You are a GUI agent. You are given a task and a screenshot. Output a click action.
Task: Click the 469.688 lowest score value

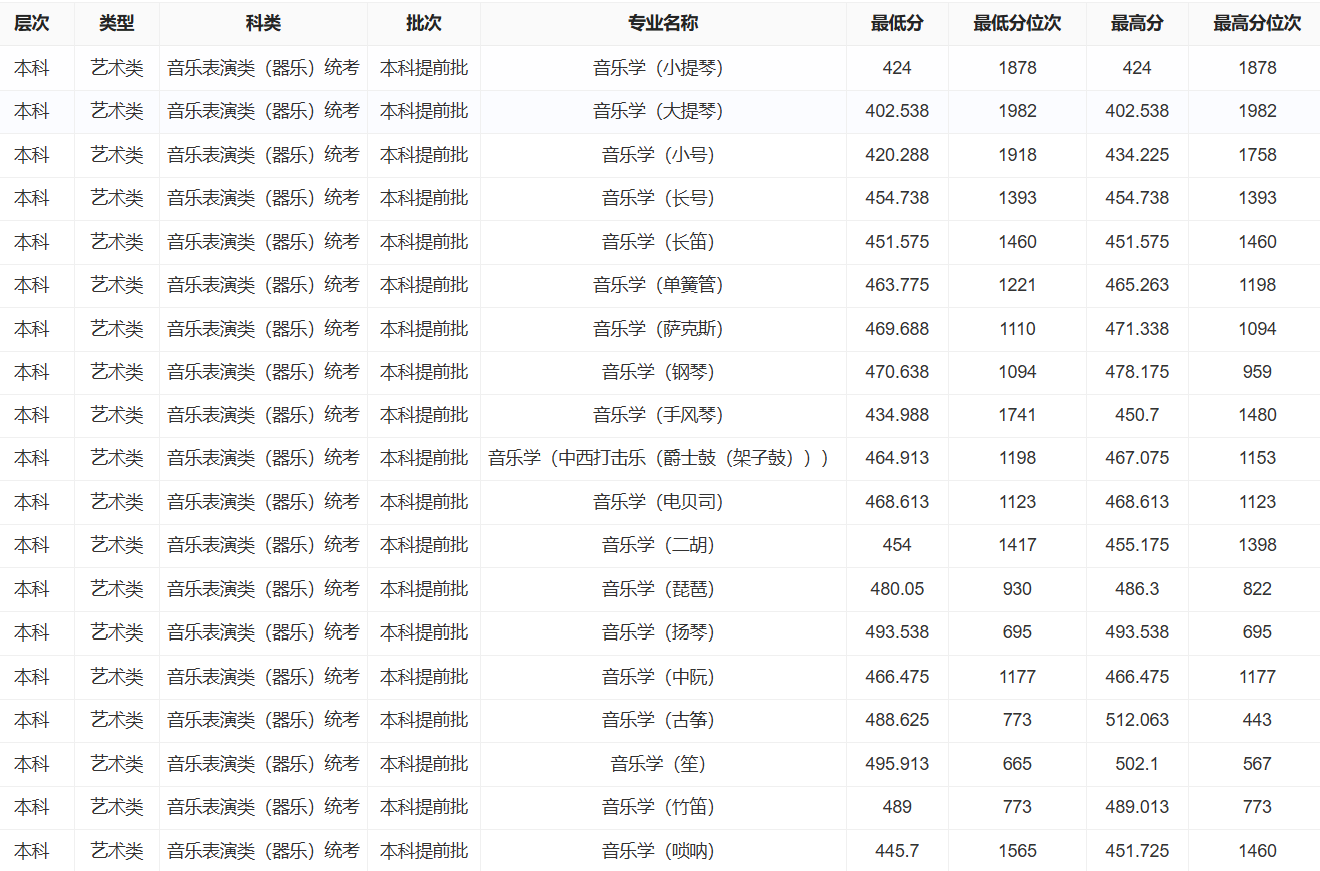pyautogui.click(x=897, y=329)
